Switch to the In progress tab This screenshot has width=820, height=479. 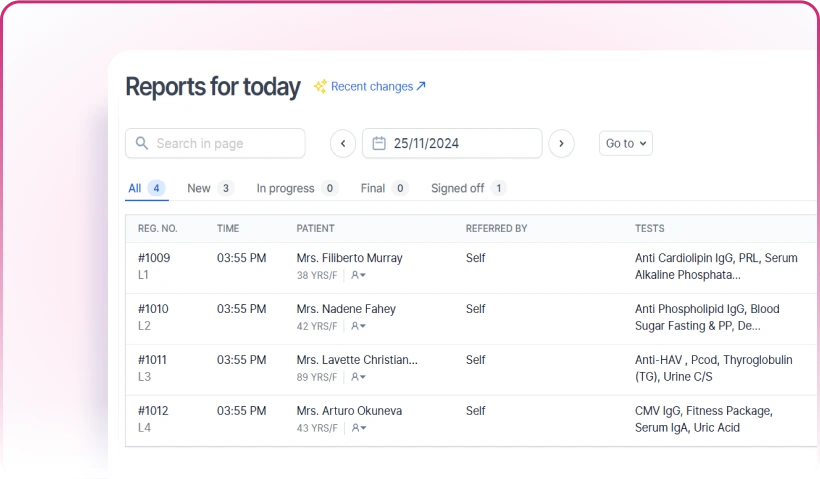[297, 188]
